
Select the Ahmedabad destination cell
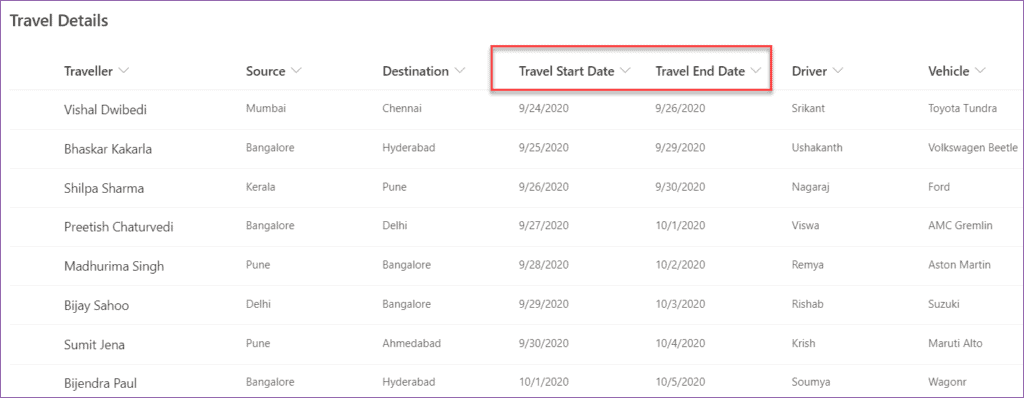coord(411,342)
